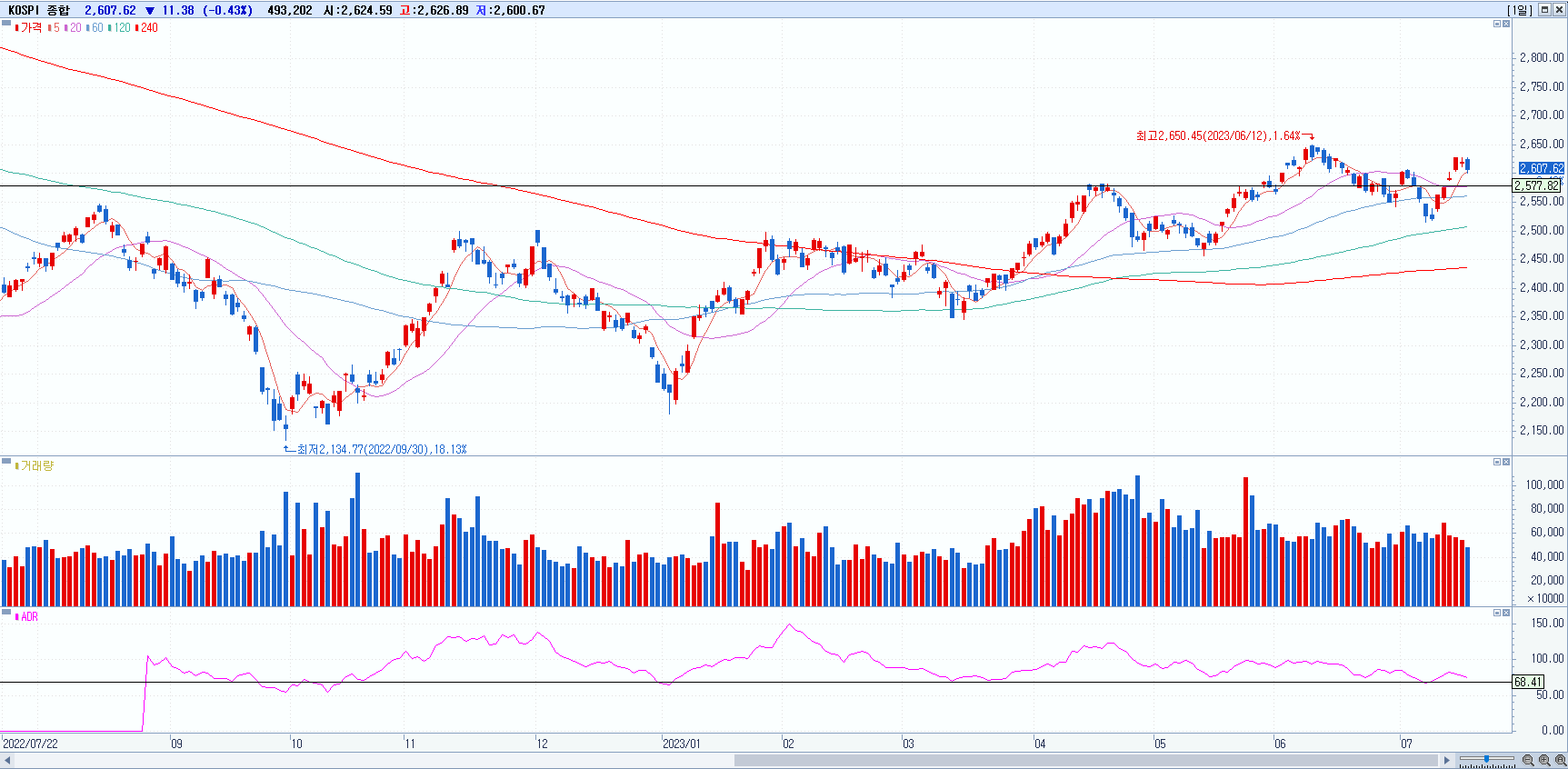The height and width of the screenshot is (769, 1568).
Task: Click the ADR indicator label
Action: coord(28,617)
